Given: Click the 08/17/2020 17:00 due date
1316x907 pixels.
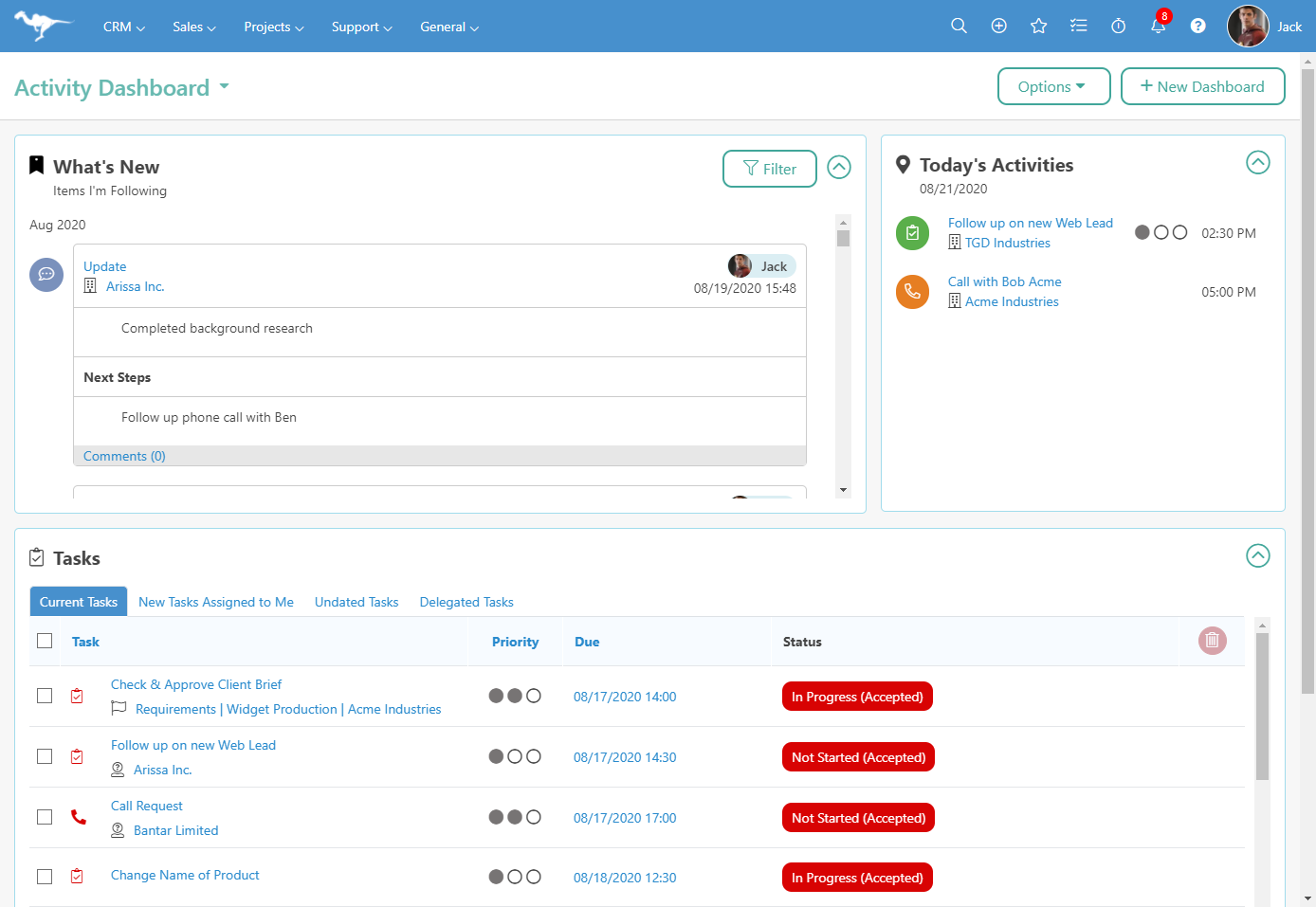Looking at the screenshot, I should (x=625, y=818).
